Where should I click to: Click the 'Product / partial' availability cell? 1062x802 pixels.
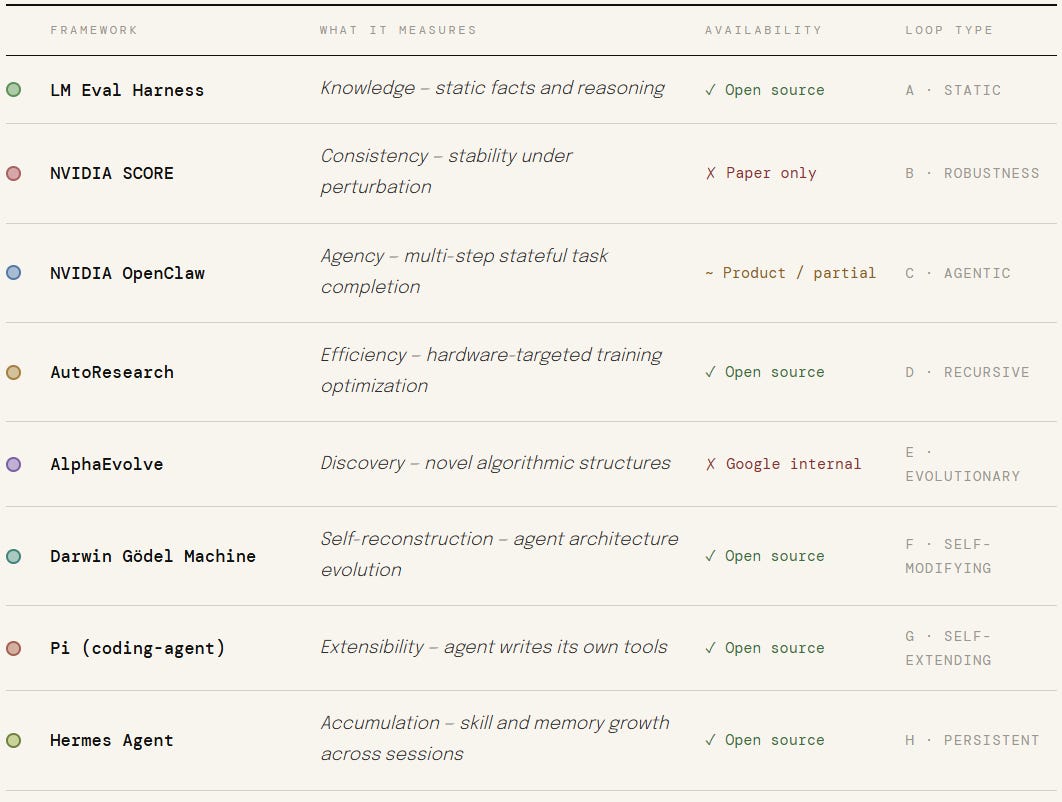[x=790, y=273]
